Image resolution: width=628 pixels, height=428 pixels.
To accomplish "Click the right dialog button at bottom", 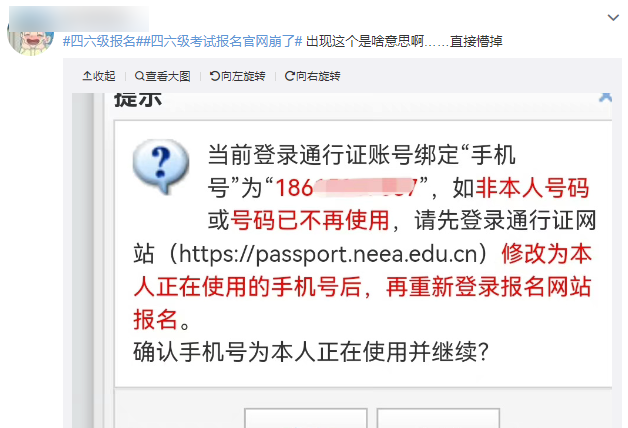I will click(x=438, y=418).
